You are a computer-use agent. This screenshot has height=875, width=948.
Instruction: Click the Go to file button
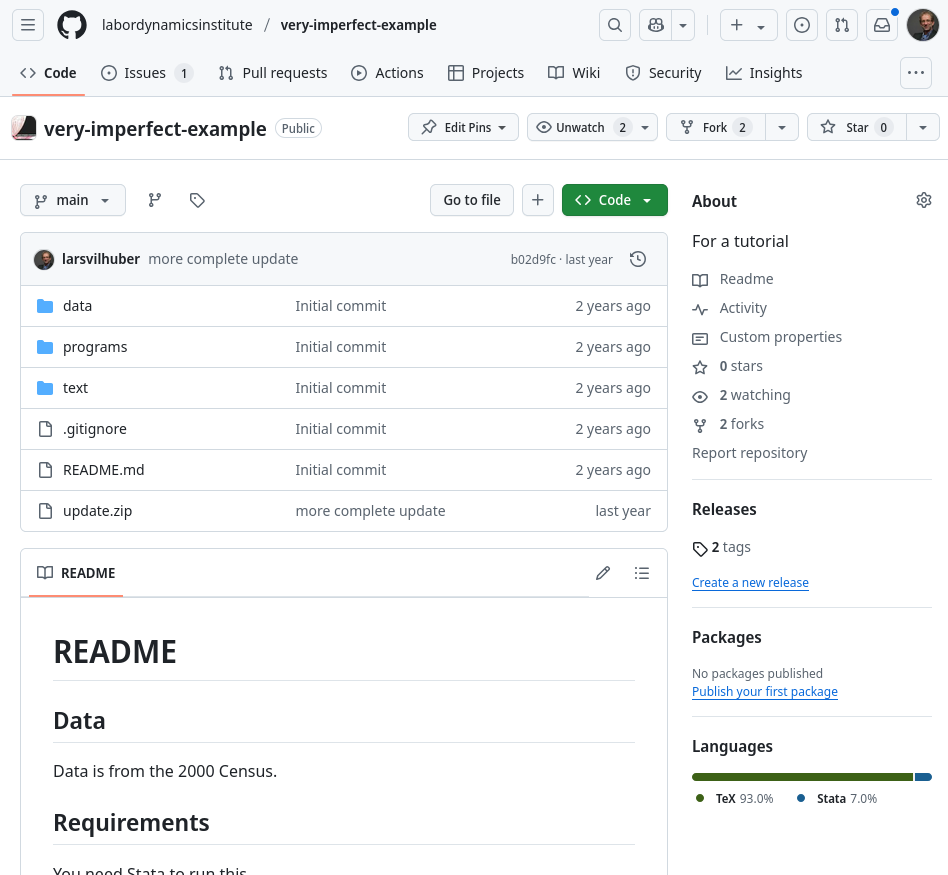(471, 200)
